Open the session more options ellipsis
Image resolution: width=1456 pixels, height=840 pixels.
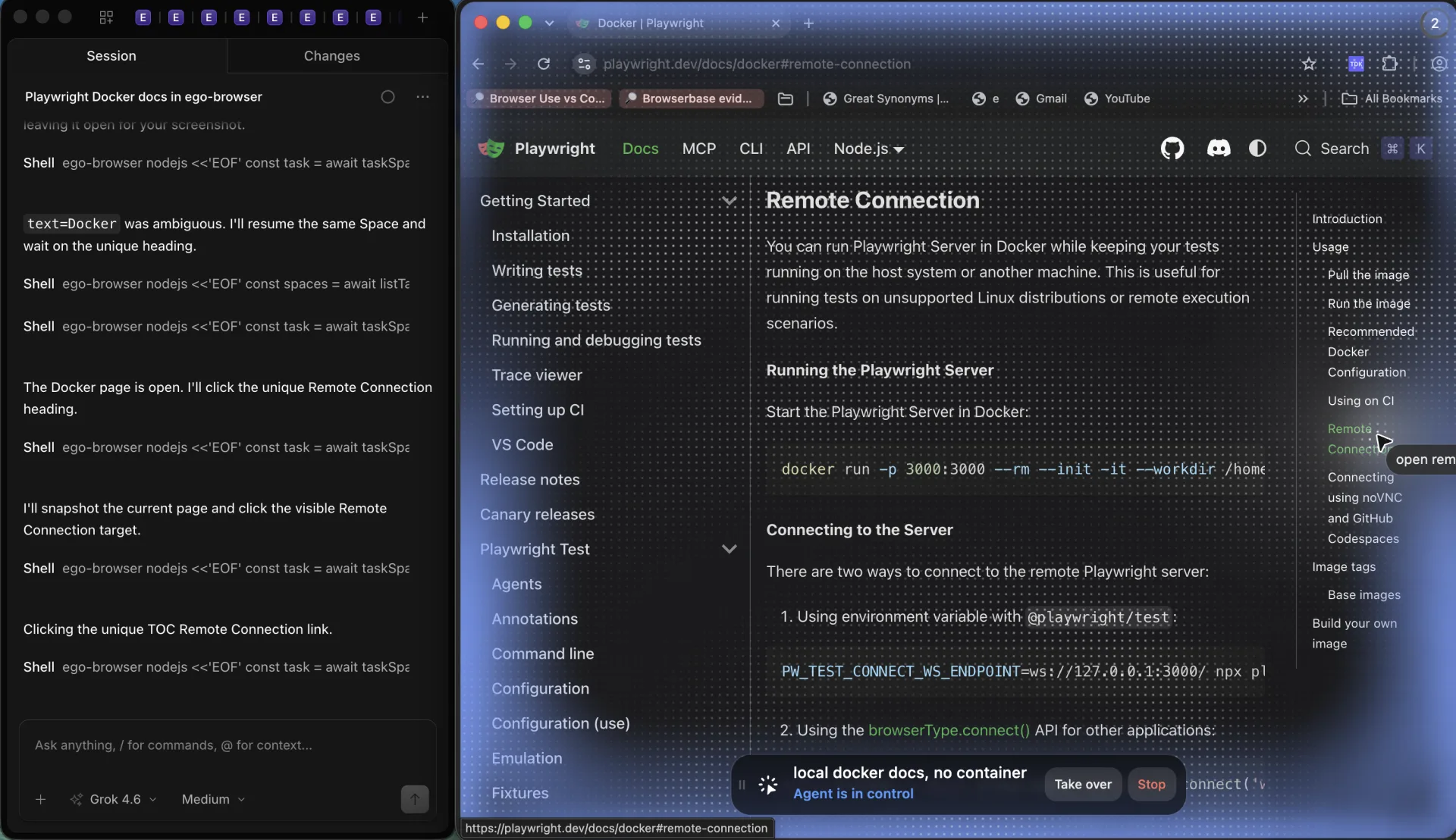[x=422, y=96]
